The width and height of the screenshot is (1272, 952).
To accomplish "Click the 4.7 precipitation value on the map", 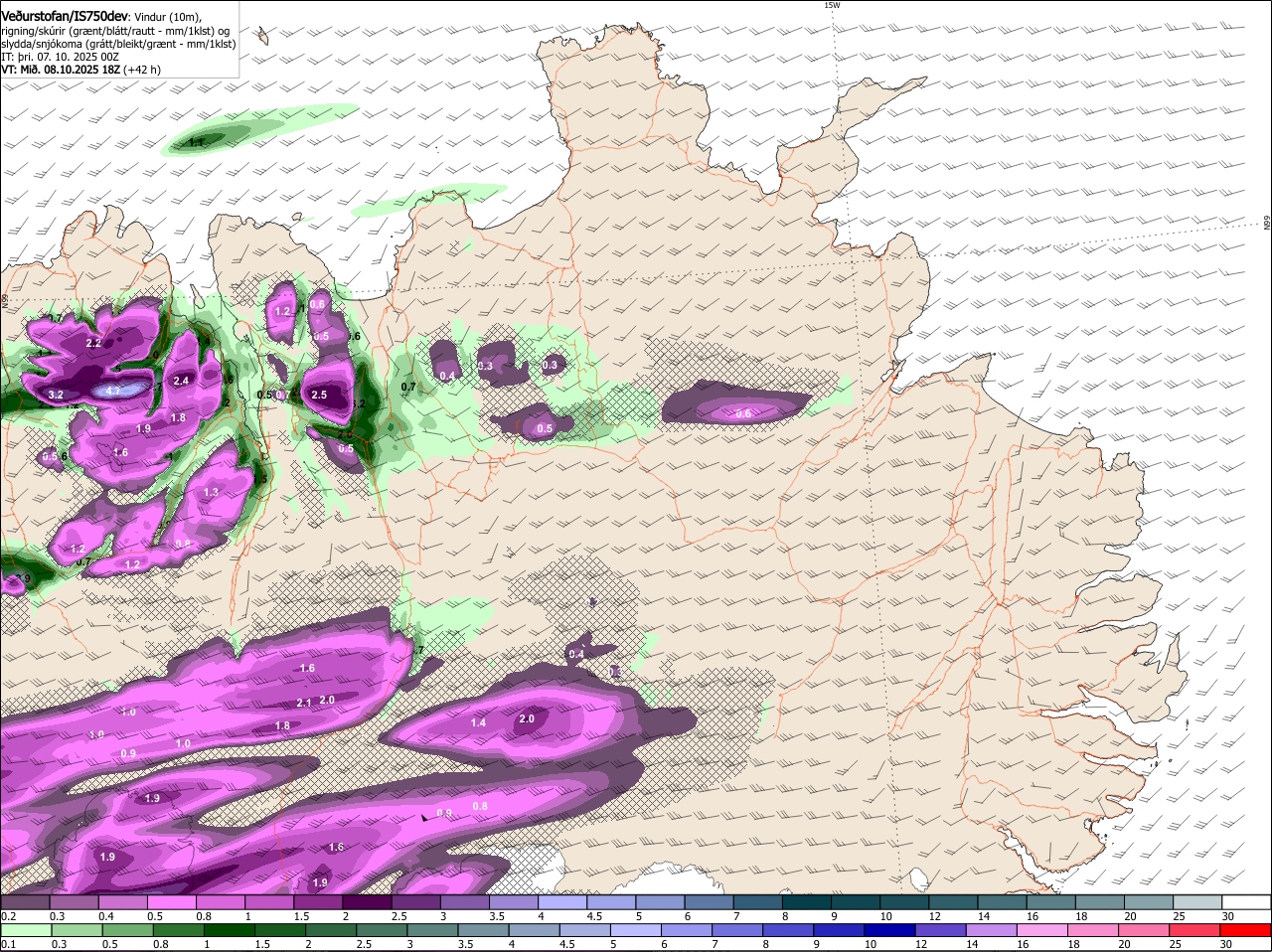I will tap(113, 392).
